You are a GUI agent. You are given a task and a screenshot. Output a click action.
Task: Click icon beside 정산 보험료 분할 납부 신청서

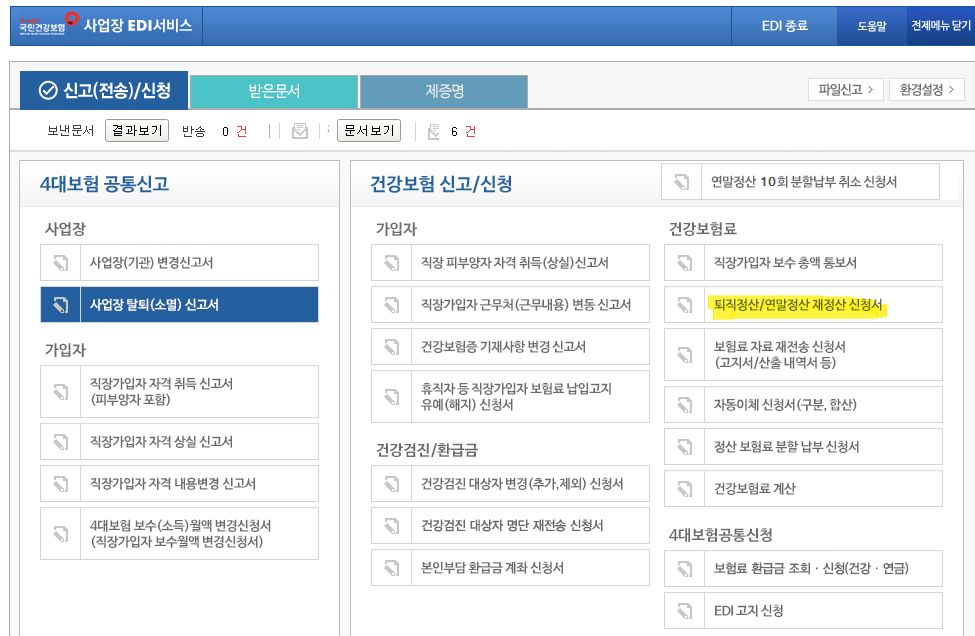tap(685, 446)
